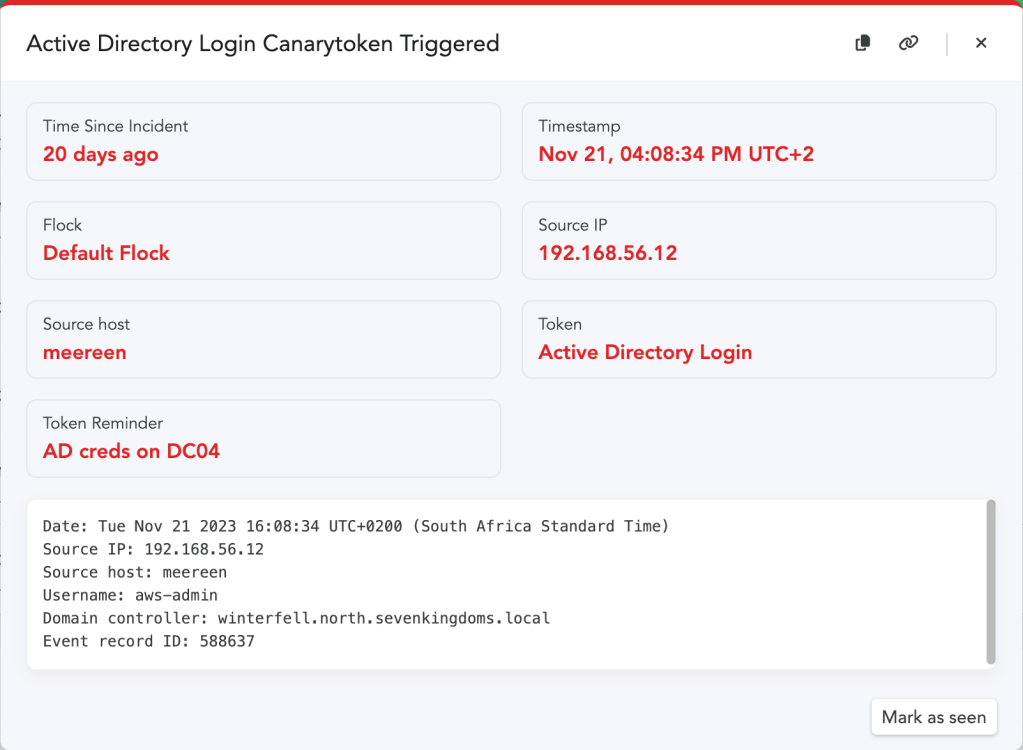The height and width of the screenshot is (750, 1023).
Task: Select the Username aws-admin log line
Action: coord(130,596)
